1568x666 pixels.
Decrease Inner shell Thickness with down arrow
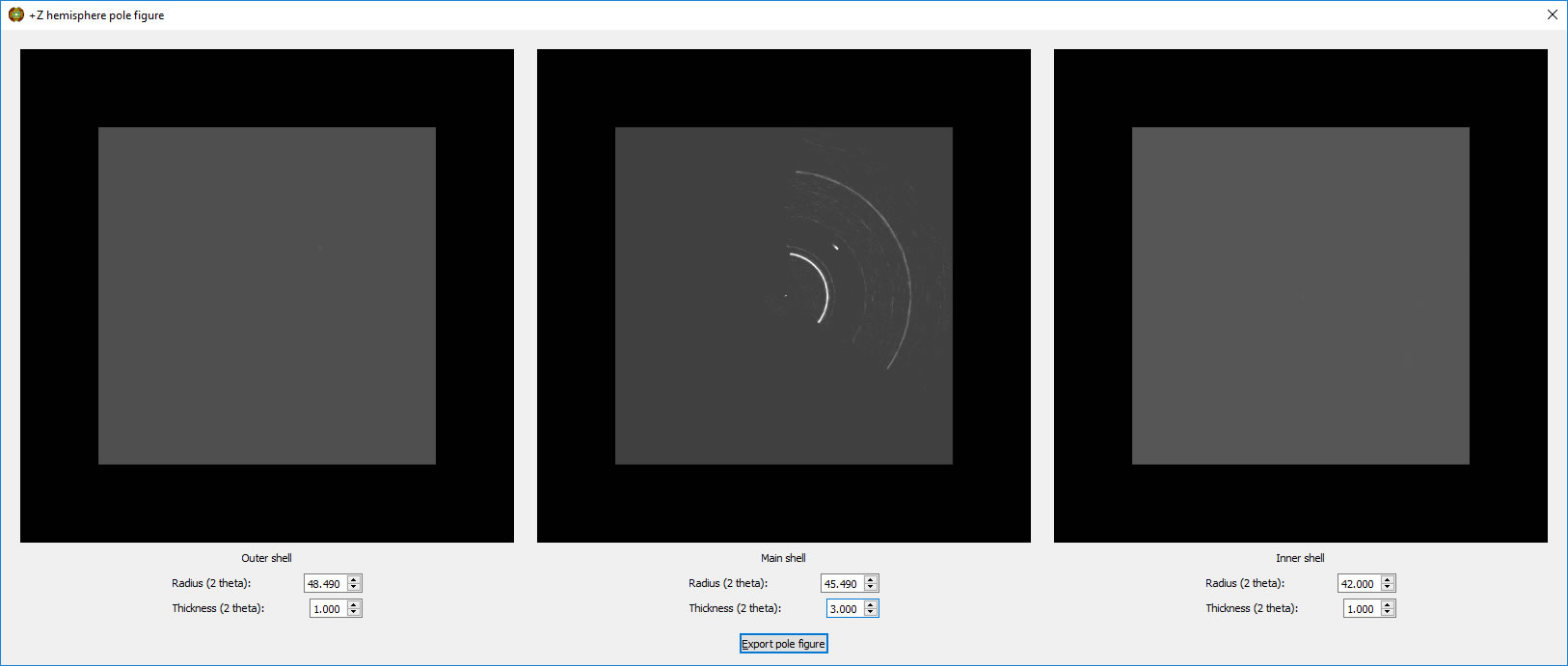tap(1388, 613)
